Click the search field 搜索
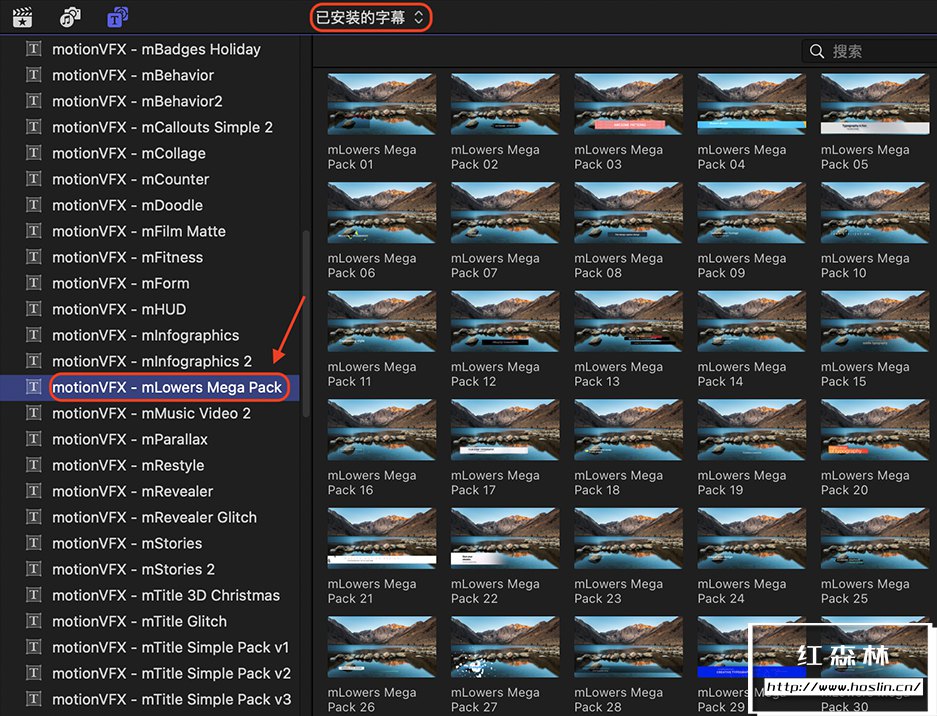Viewport: 937px width, 716px height. coord(869,51)
